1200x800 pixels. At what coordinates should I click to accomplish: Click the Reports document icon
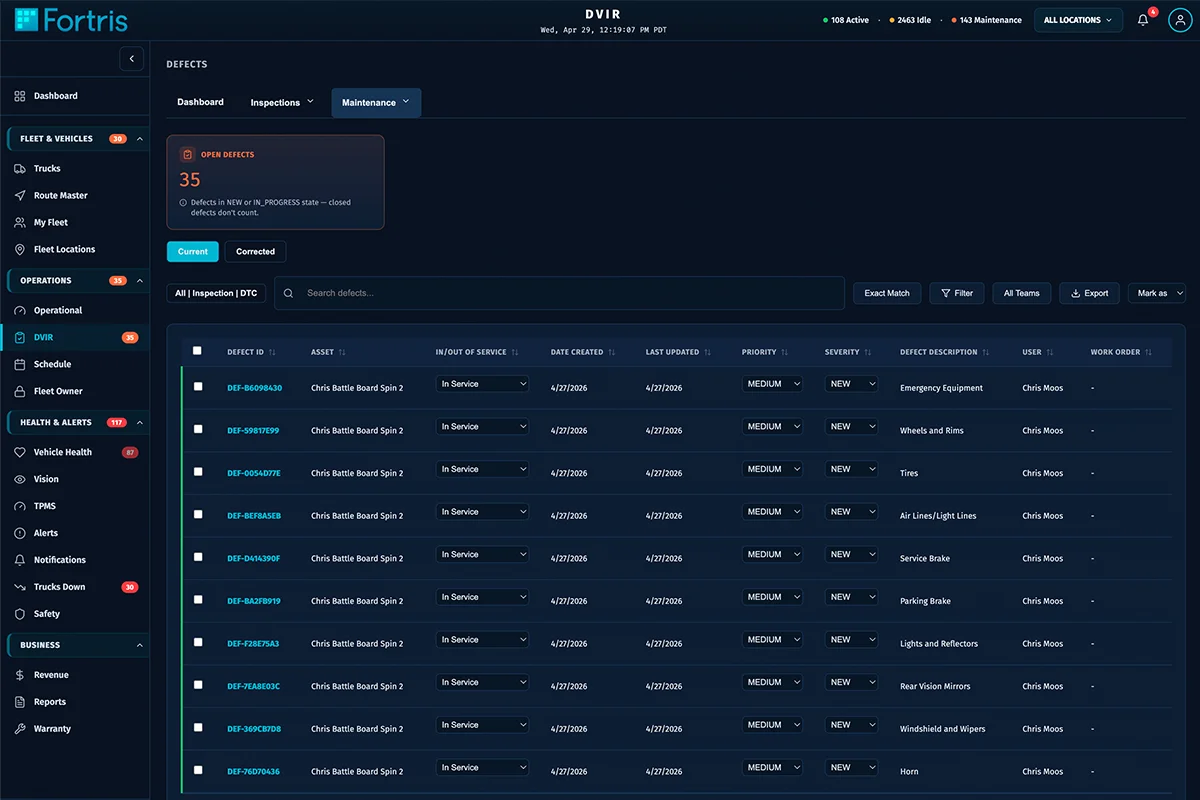20,703
